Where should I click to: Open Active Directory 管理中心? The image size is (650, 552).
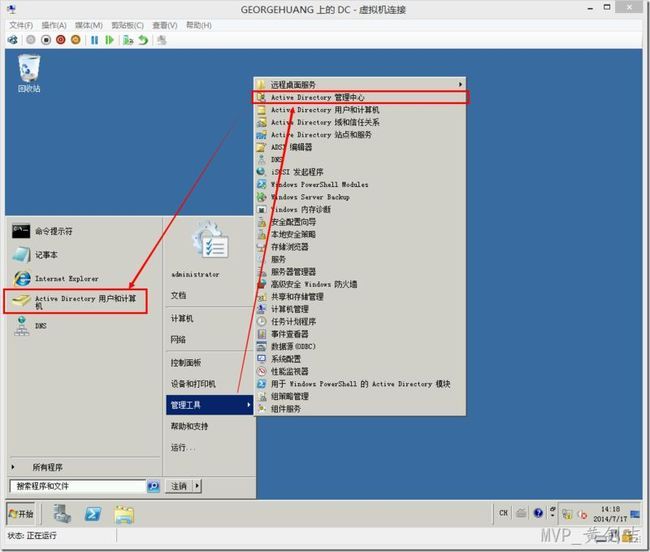pyautogui.click(x=360, y=97)
